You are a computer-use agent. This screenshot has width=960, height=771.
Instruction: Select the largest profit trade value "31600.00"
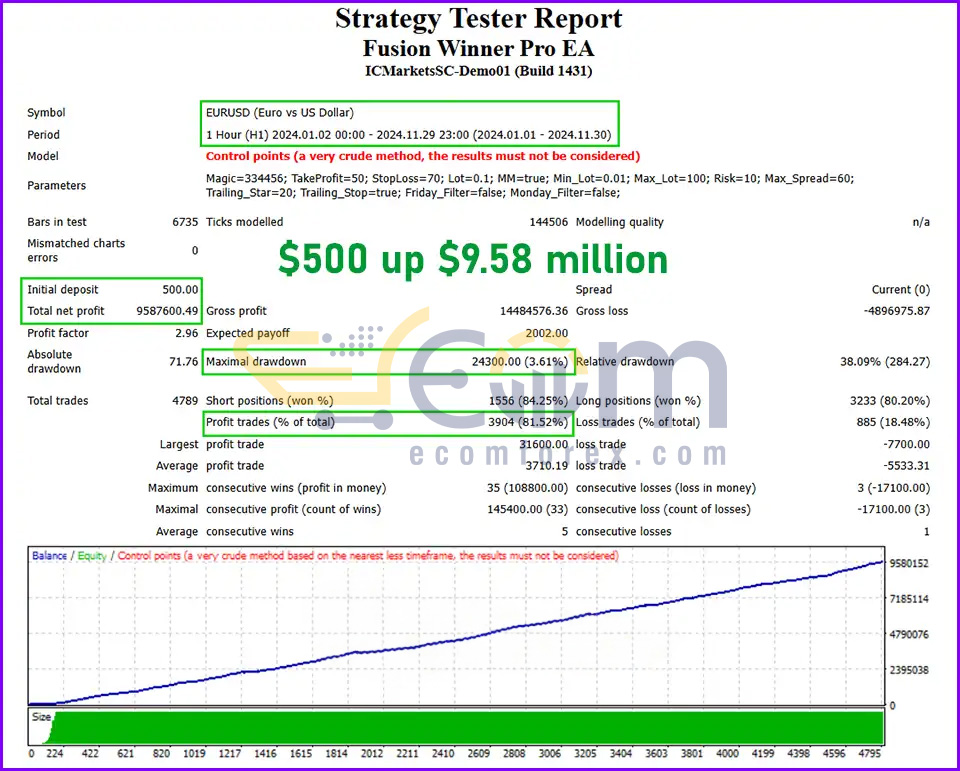(x=544, y=445)
